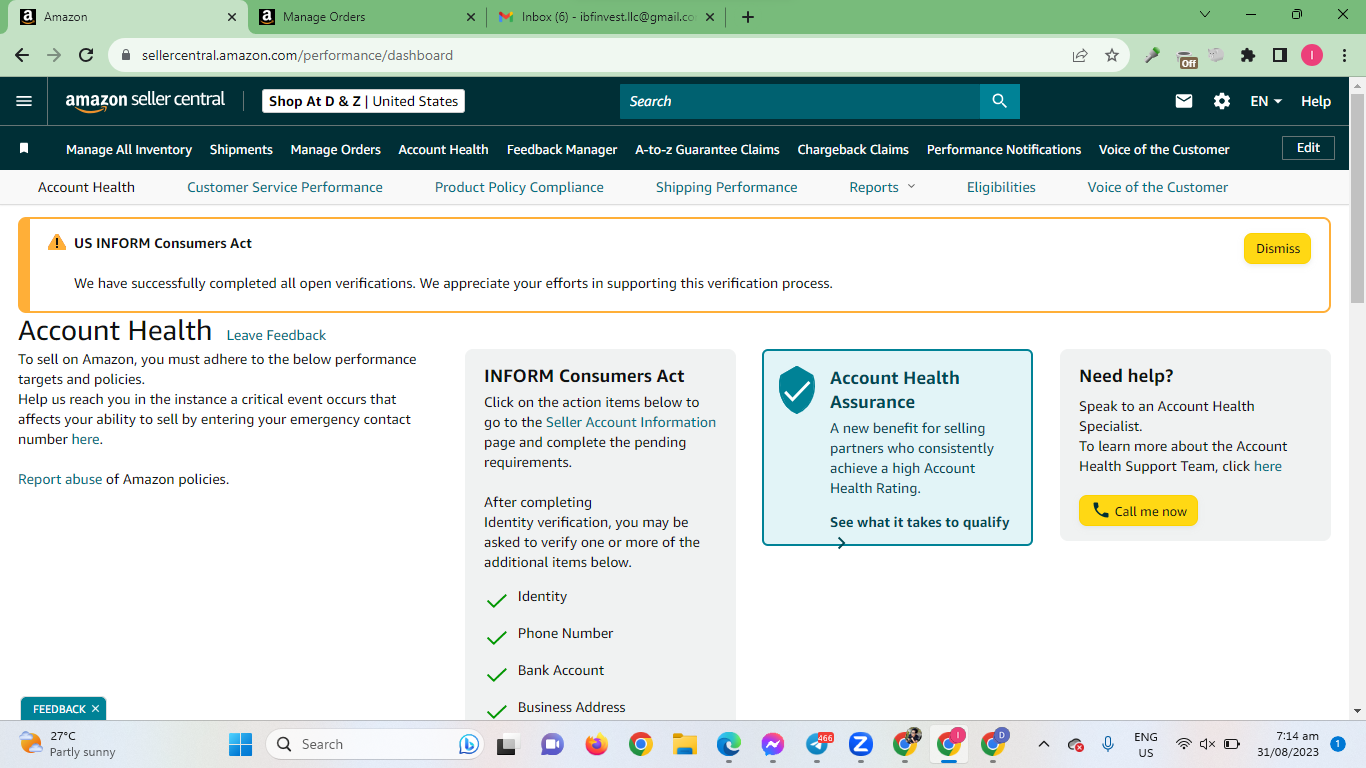Viewport: 1366px width, 768px height.
Task: Show hidden system tray icons
Action: pos(1043,744)
